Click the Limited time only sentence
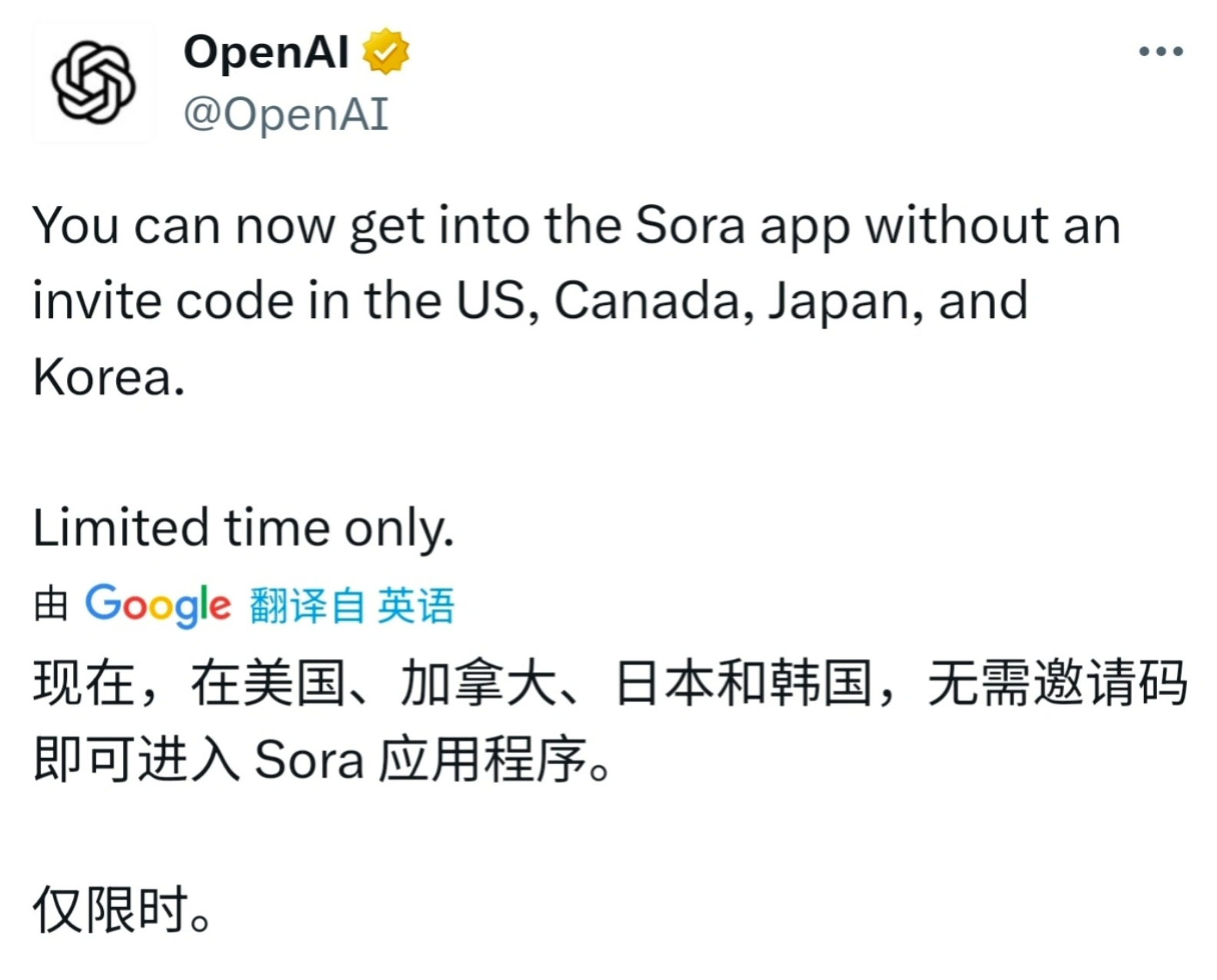Screen dimensions: 1217x980 click(x=244, y=529)
